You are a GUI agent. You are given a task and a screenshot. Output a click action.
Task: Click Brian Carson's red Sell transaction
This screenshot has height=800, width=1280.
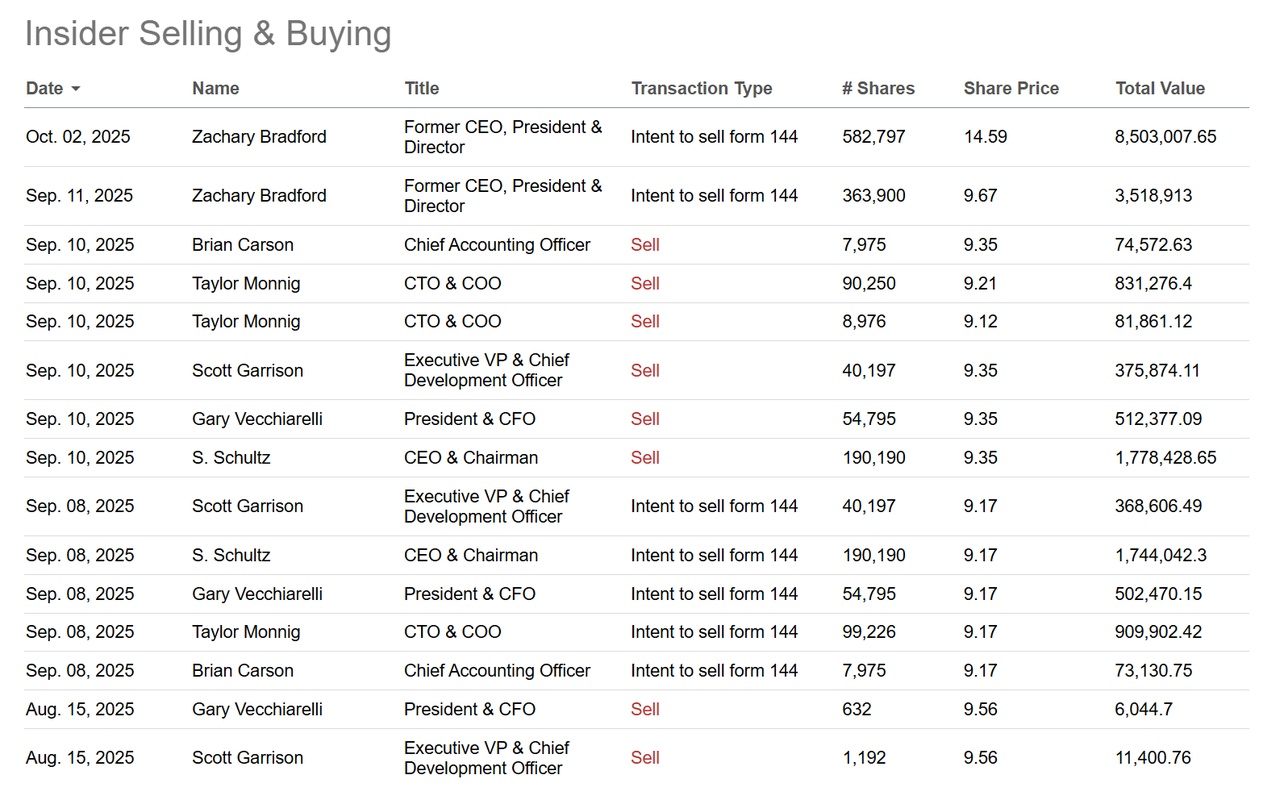(645, 245)
